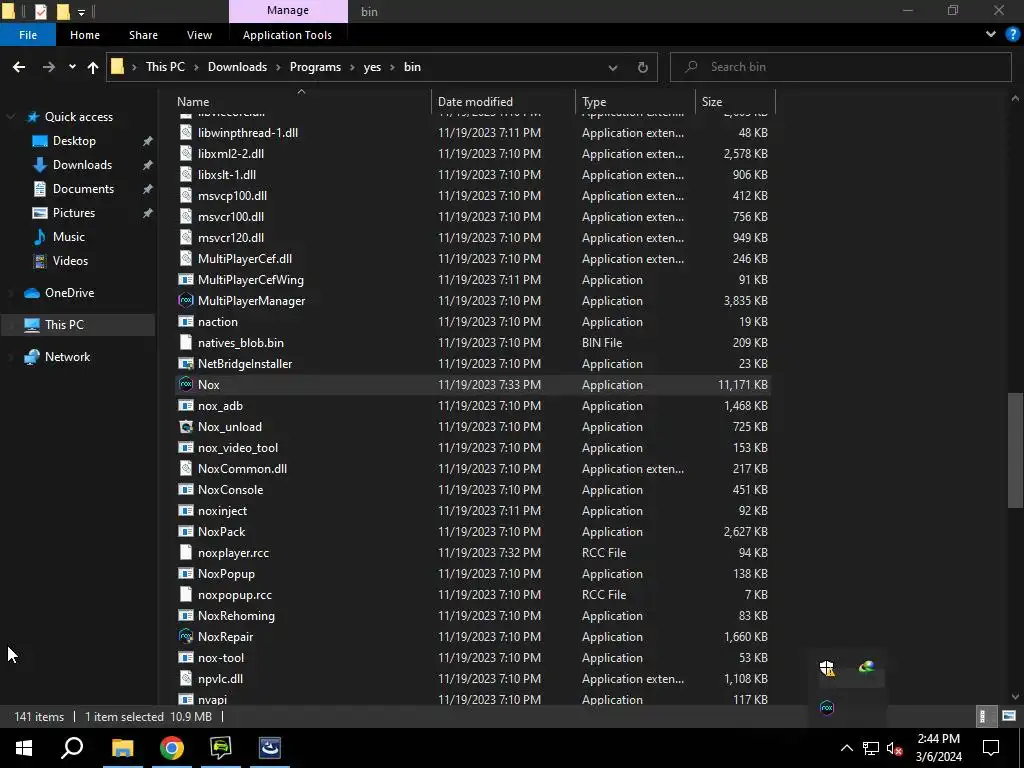Show hidden tray icons chevron
This screenshot has width=1024, height=768.
click(x=846, y=748)
